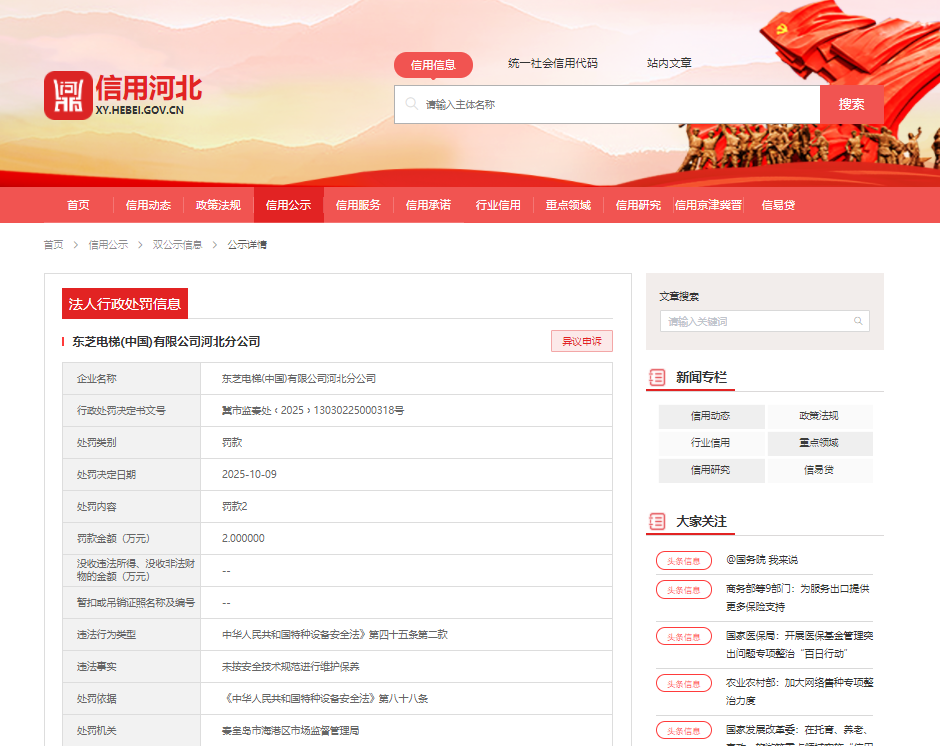Select the 信用信息 search tab
940x746 pixels.
click(x=433, y=65)
